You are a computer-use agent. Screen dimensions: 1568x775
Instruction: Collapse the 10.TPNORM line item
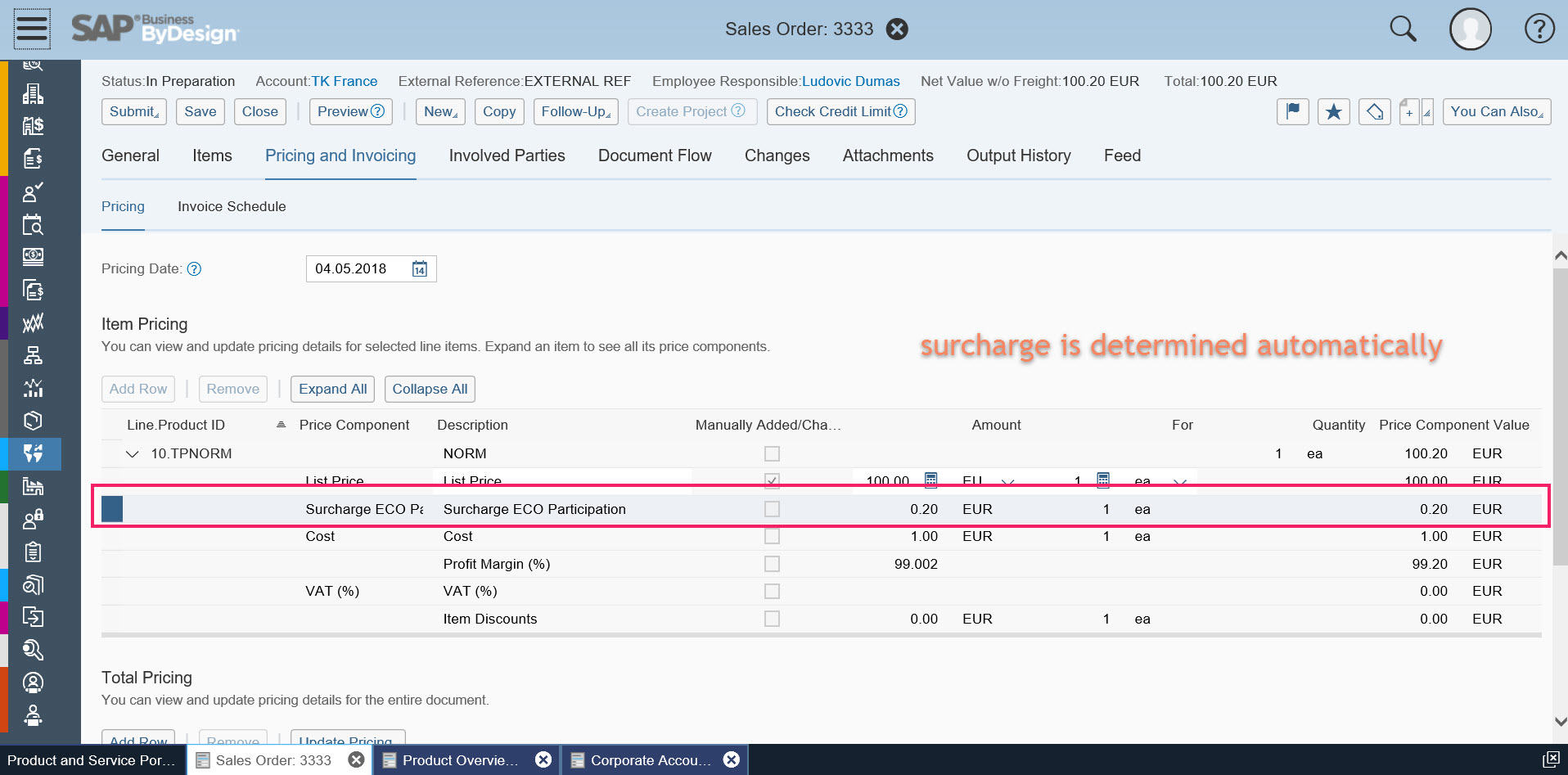pos(133,453)
